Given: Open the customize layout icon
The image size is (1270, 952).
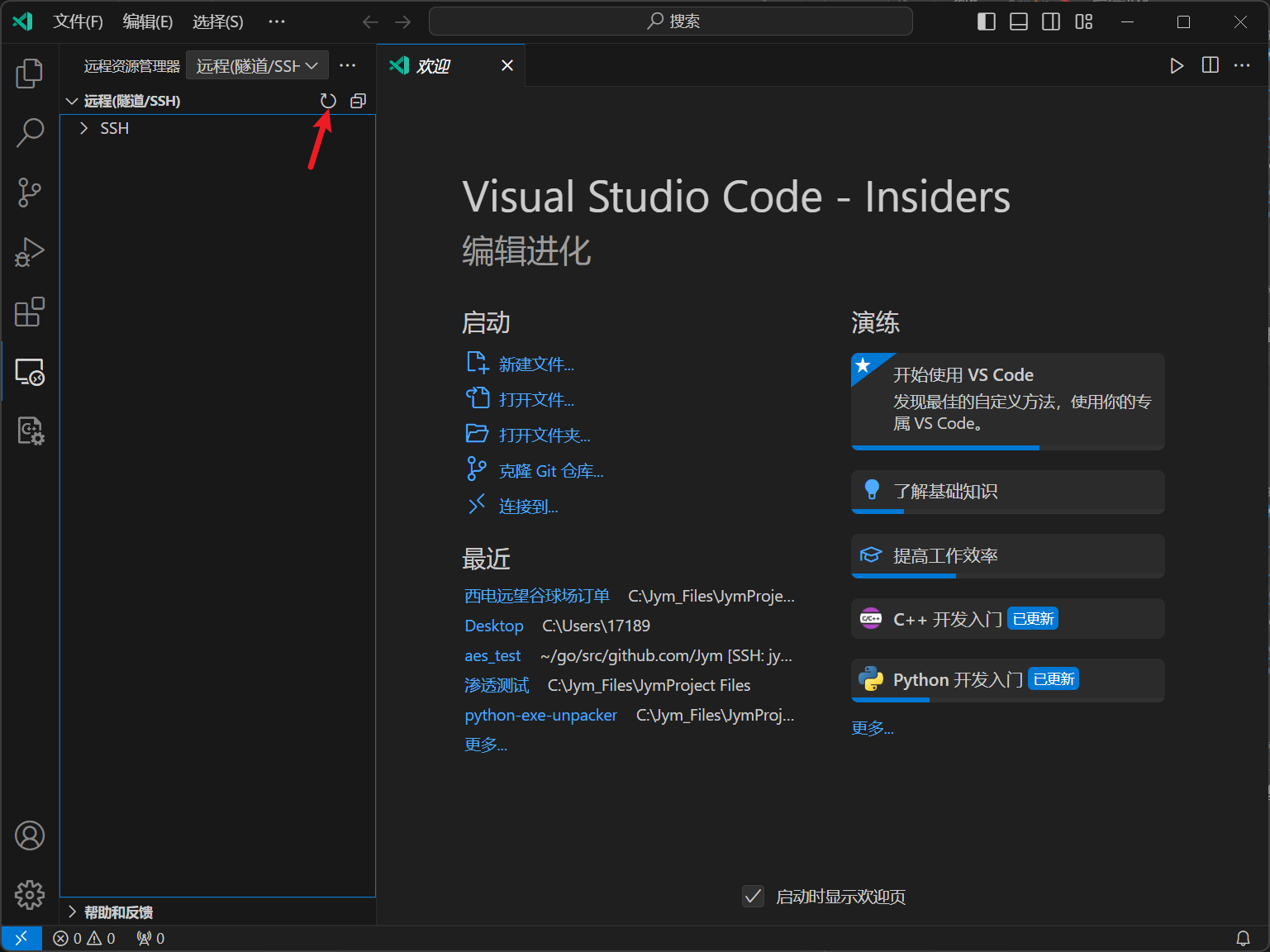Looking at the screenshot, I should pos(1084,21).
